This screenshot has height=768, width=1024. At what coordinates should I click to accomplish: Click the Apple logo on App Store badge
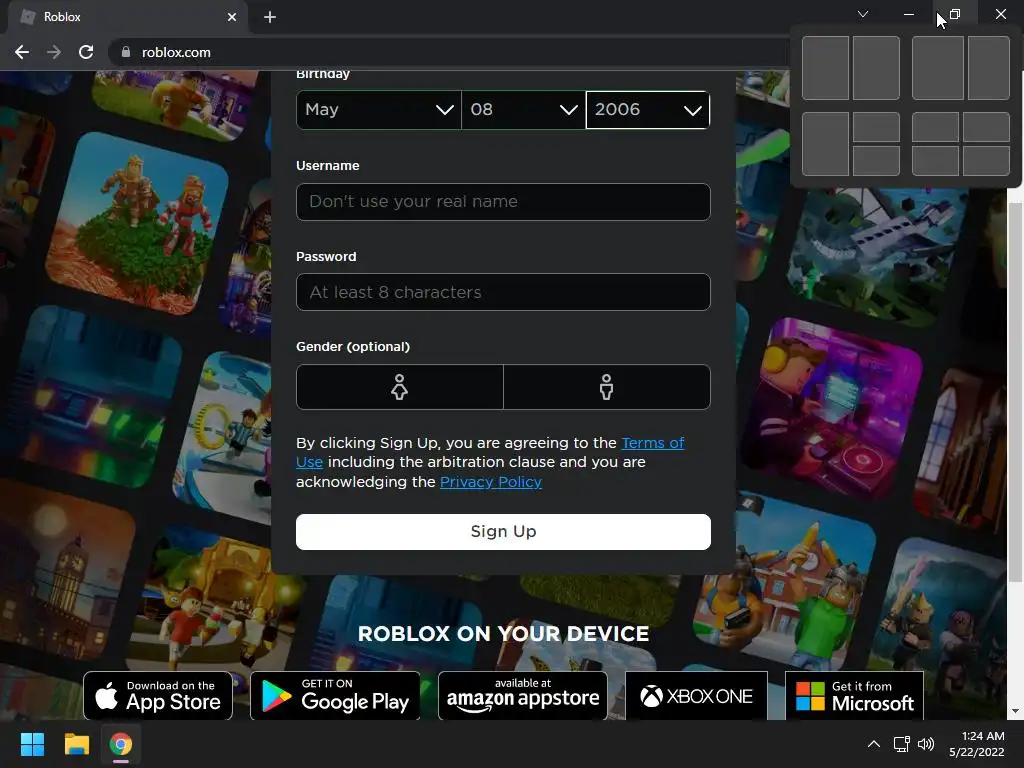[x=106, y=695]
